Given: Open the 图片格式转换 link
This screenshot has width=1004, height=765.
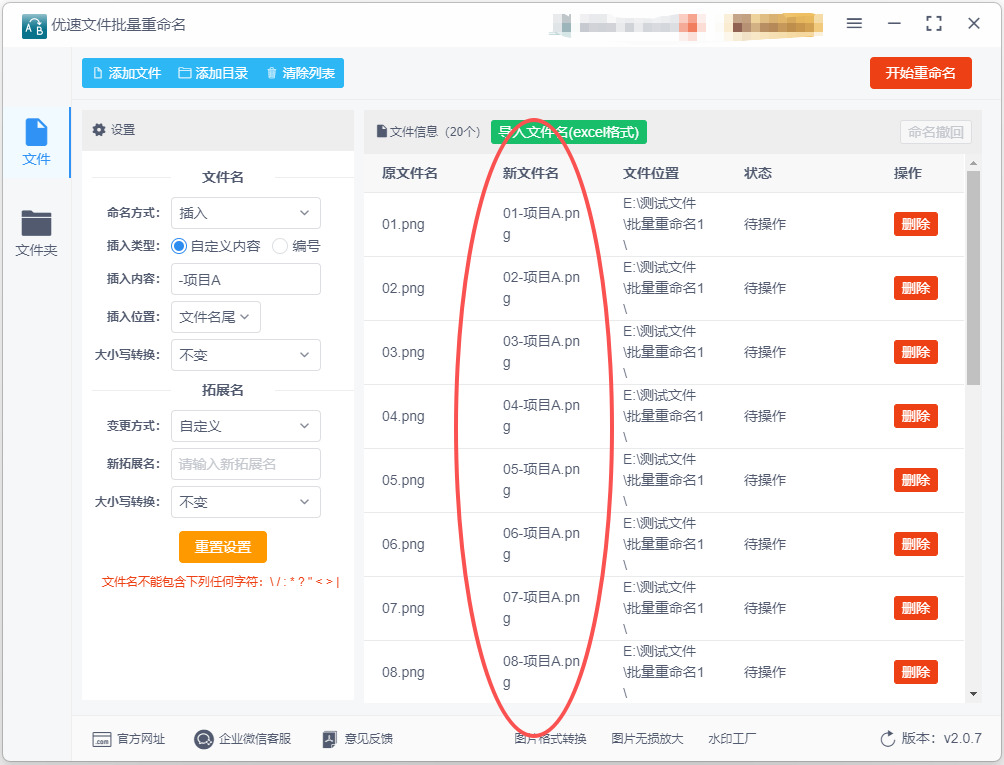Looking at the screenshot, I should click(x=550, y=739).
